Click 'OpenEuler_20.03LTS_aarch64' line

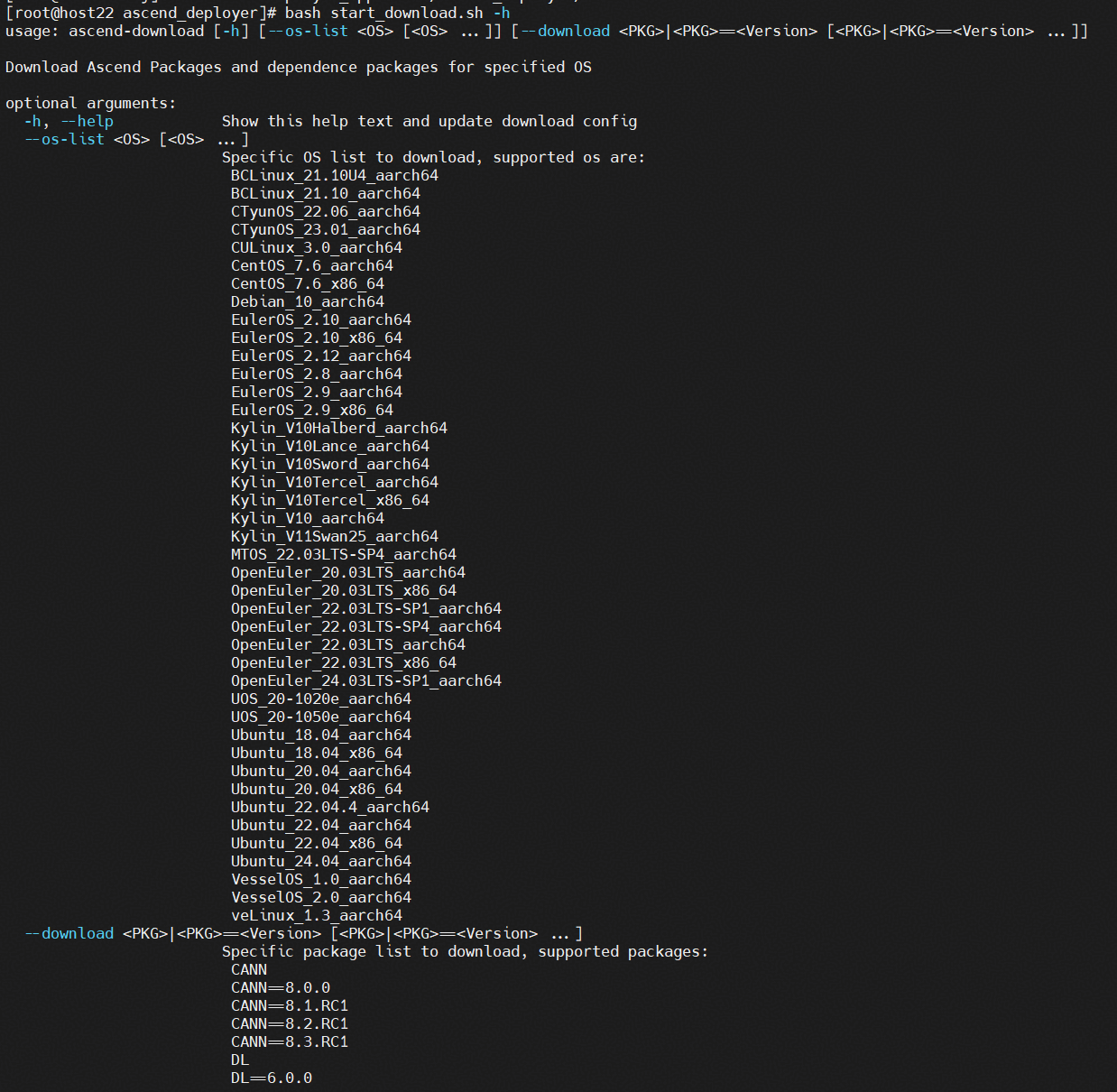(348, 572)
